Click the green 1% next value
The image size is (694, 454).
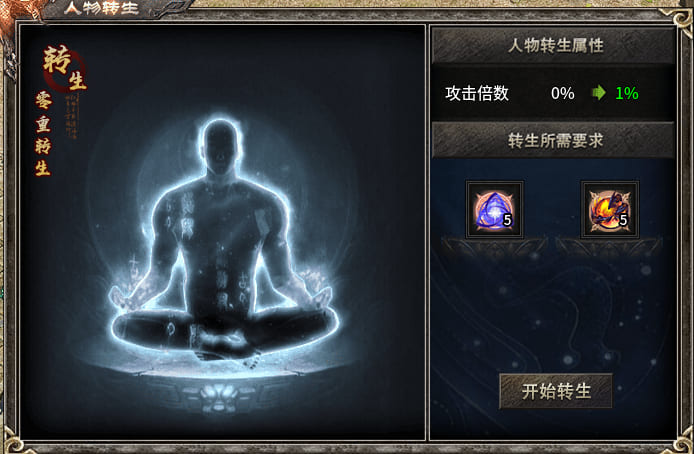pyautogui.click(x=627, y=93)
